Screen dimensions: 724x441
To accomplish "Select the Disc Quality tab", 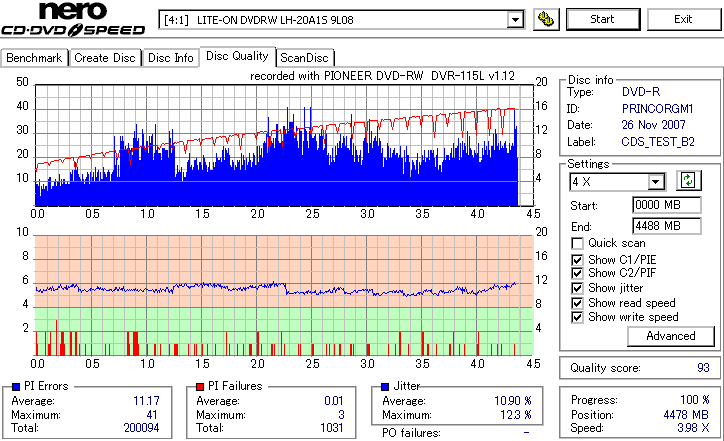I will coord(237,56).
